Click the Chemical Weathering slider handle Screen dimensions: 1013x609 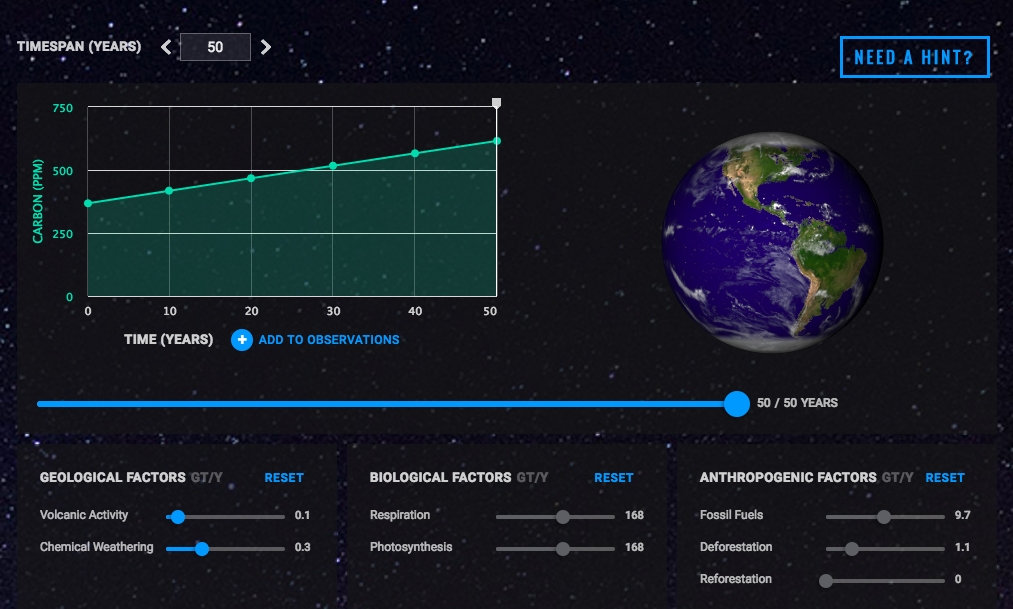203,548
